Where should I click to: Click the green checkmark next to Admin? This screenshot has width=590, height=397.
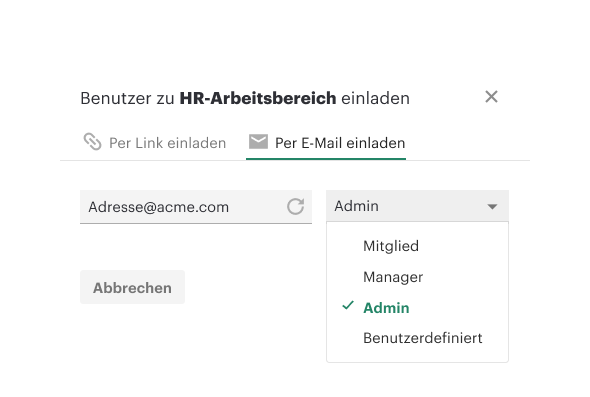(348, 305)
